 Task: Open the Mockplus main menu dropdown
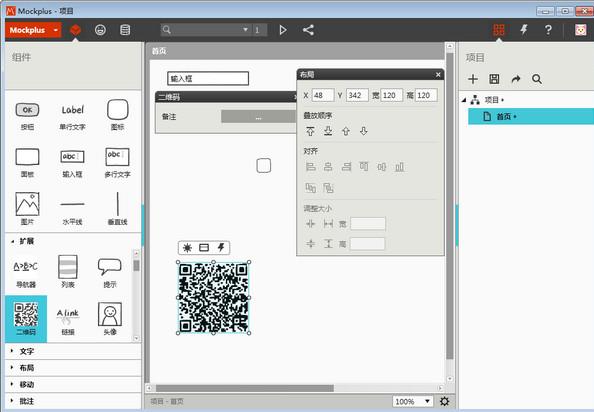point(33,30)
